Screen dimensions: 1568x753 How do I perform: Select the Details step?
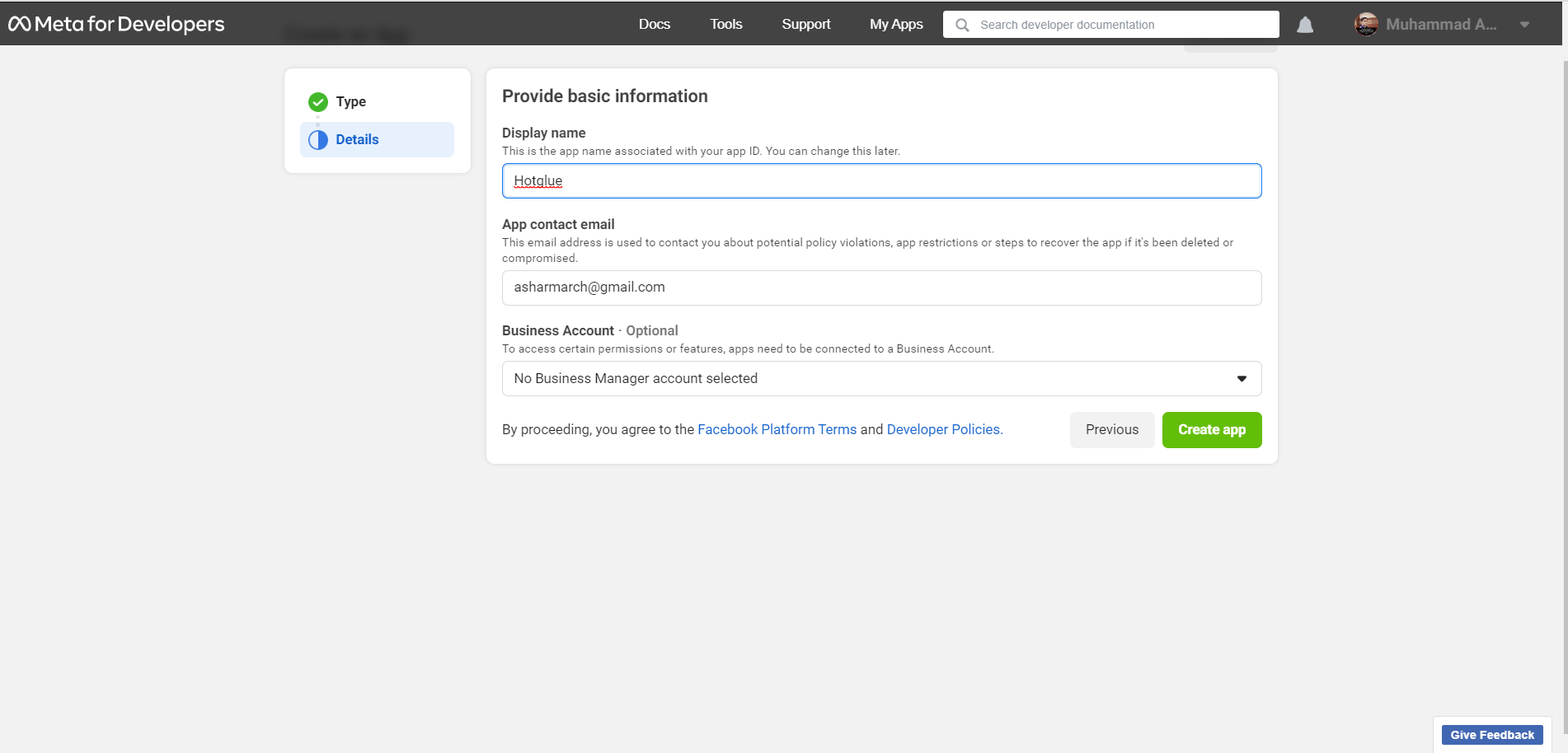(377, 140)
